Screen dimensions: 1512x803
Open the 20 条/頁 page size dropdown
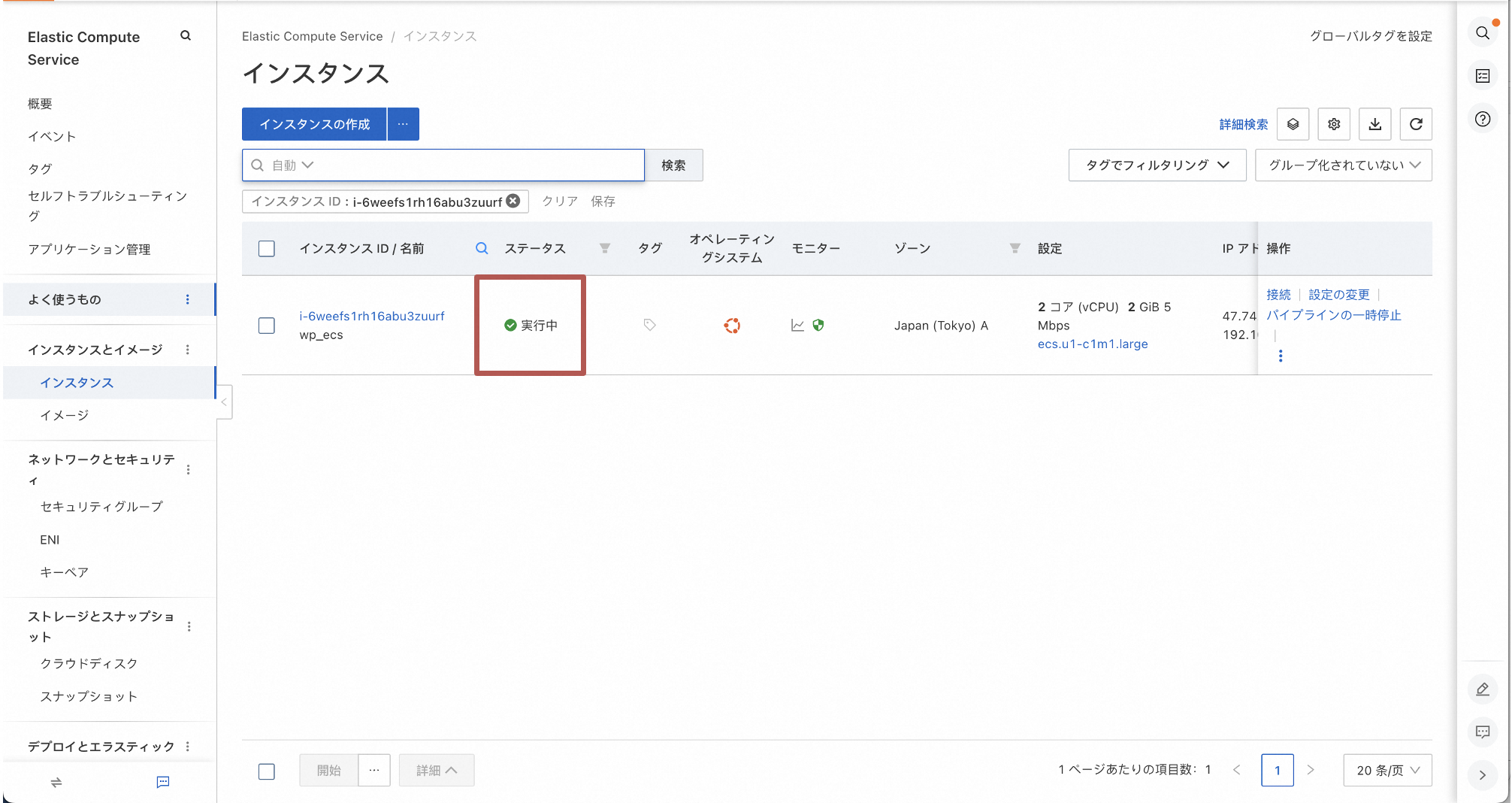tap(1387, 770)
